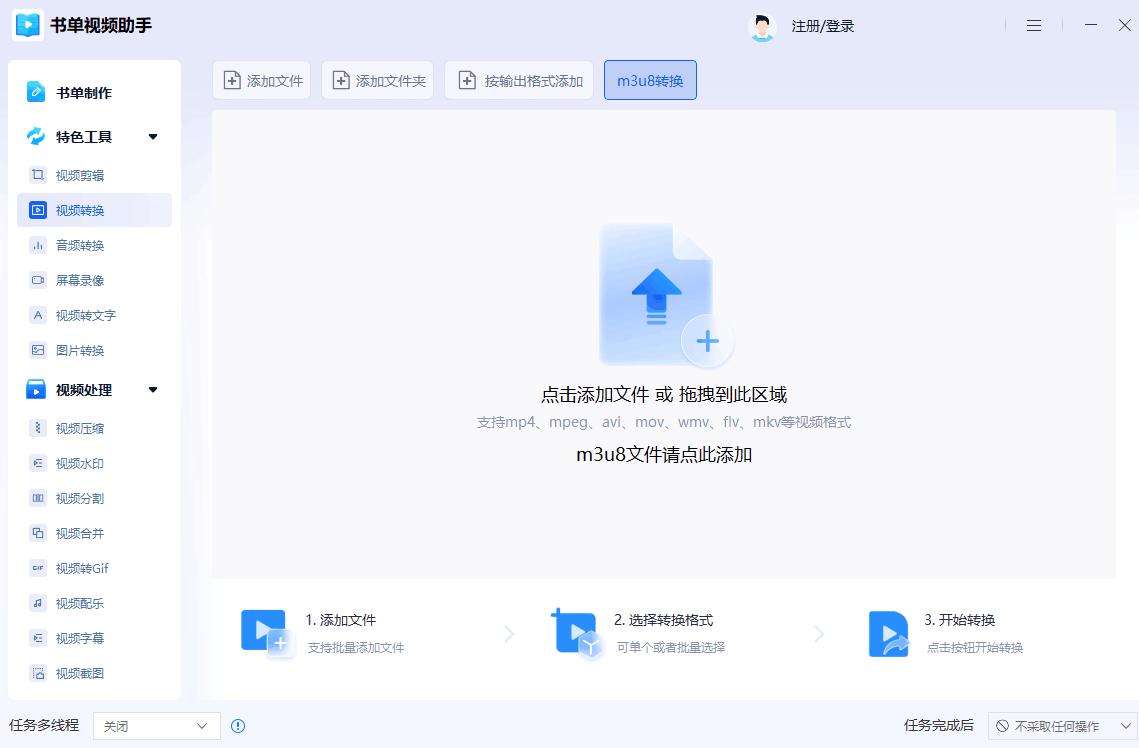The image size is (1139, 748).
Task: Collapse the 特色工具 section
Action: pos(153,136)
